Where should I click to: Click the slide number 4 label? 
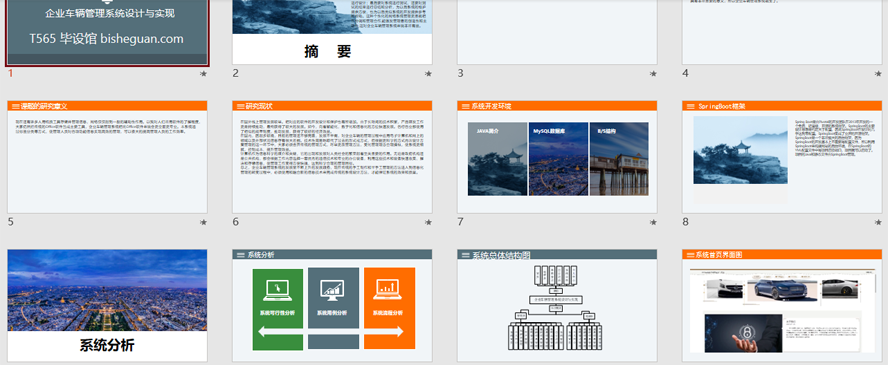(685, 73)
